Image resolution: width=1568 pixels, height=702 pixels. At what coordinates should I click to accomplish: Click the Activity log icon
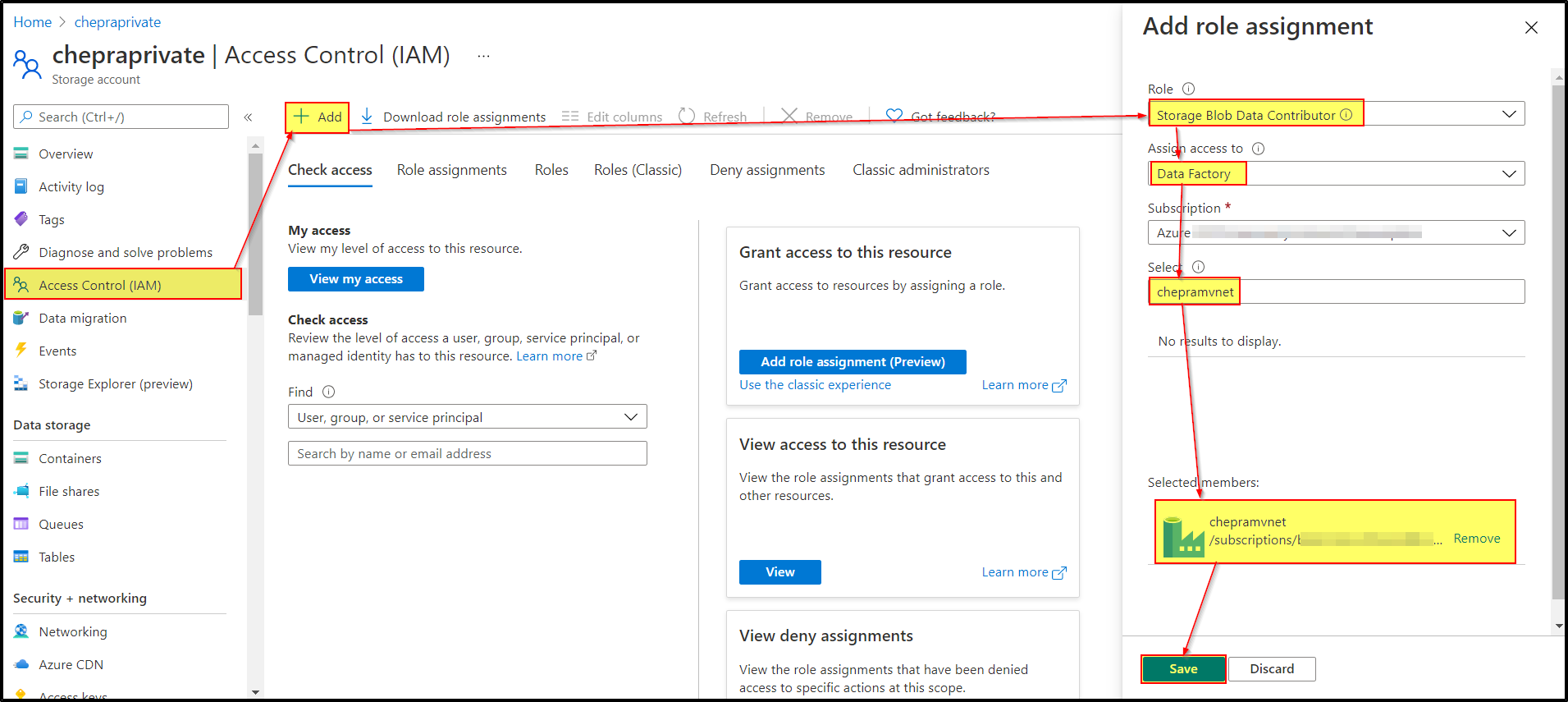(21, 186)
